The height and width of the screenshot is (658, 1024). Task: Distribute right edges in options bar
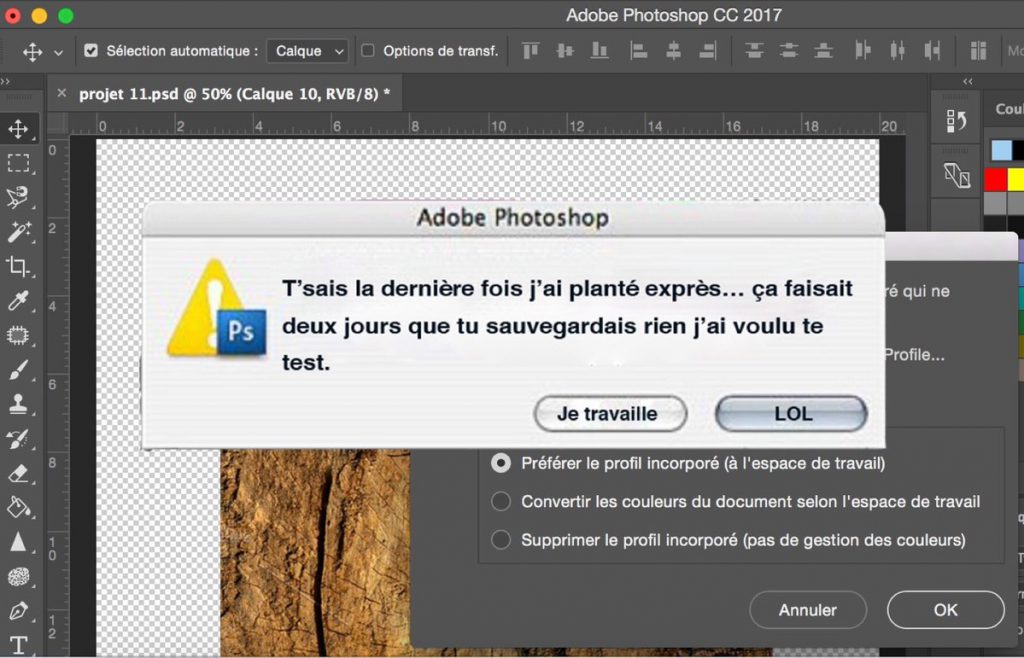[932, 50]
